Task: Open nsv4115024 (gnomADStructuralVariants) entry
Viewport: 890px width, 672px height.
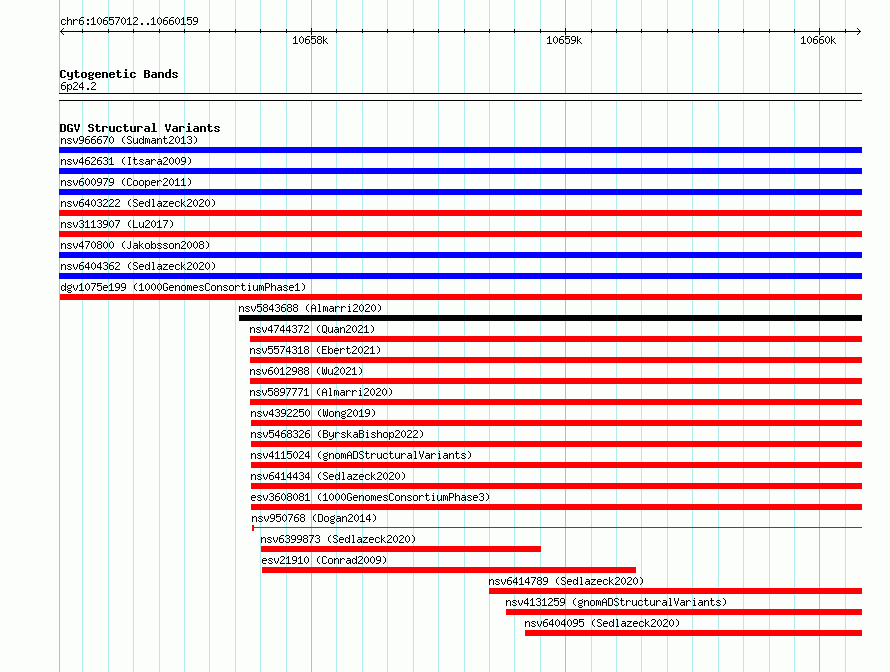Action: (361, 455)
